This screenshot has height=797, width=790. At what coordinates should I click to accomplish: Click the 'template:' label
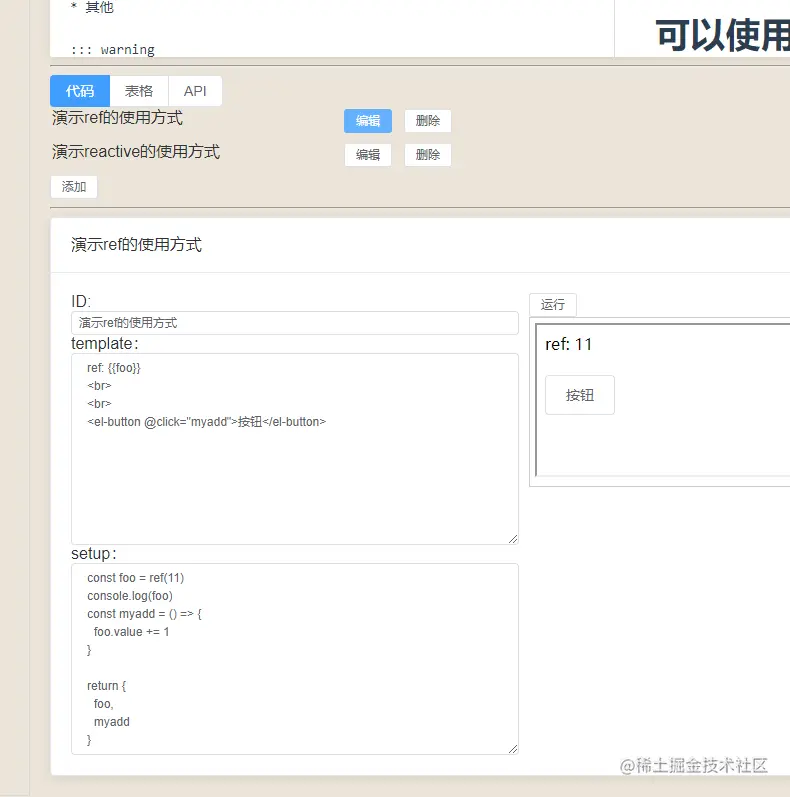click(x=105, y=344)
